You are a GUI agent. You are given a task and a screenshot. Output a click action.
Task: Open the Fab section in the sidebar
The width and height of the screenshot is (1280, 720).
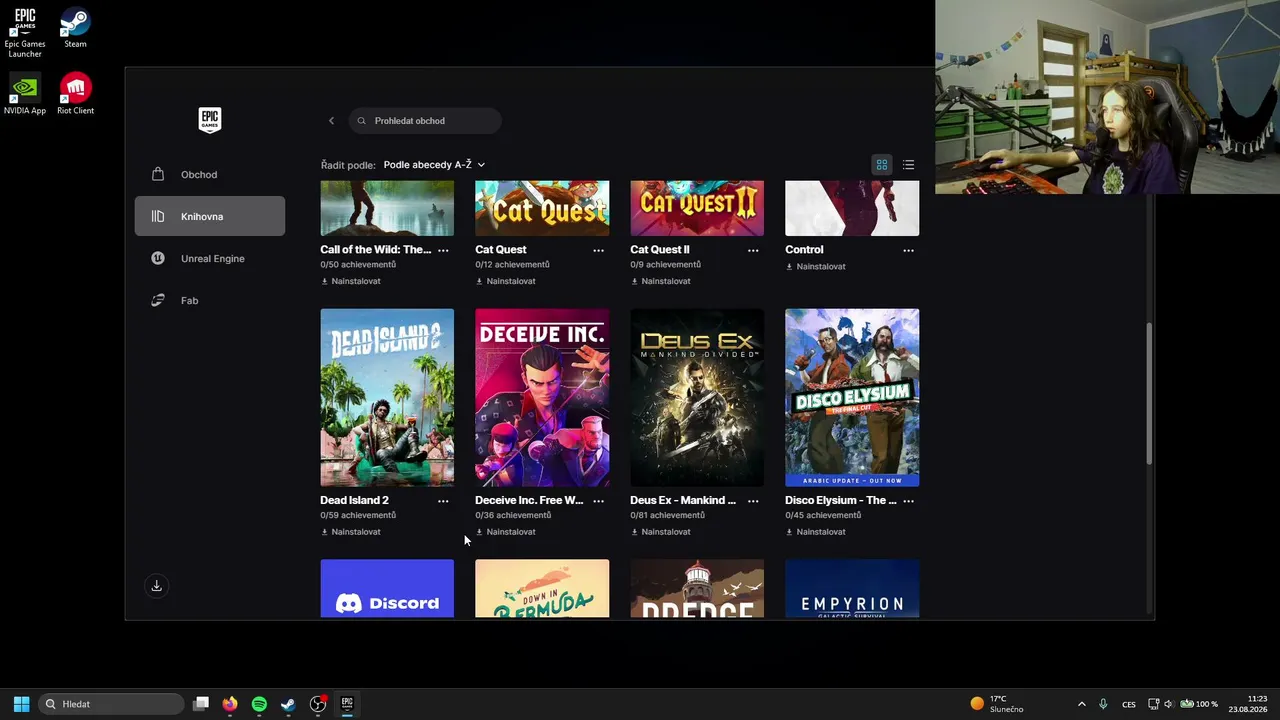210,301
